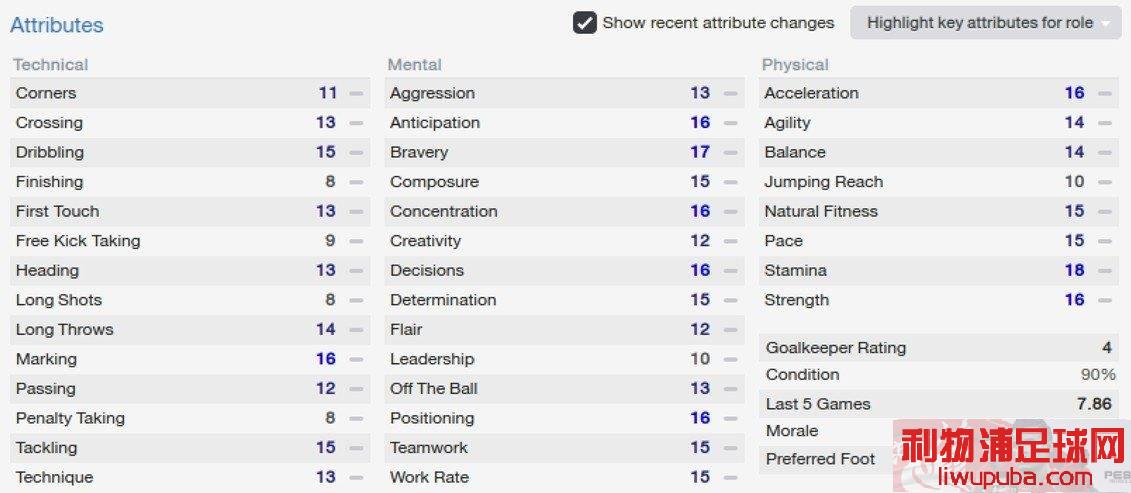The height and width of the screenshot is (493, 1131).
Task: Click the Condition percentage row
Action: tap(938, 375)
